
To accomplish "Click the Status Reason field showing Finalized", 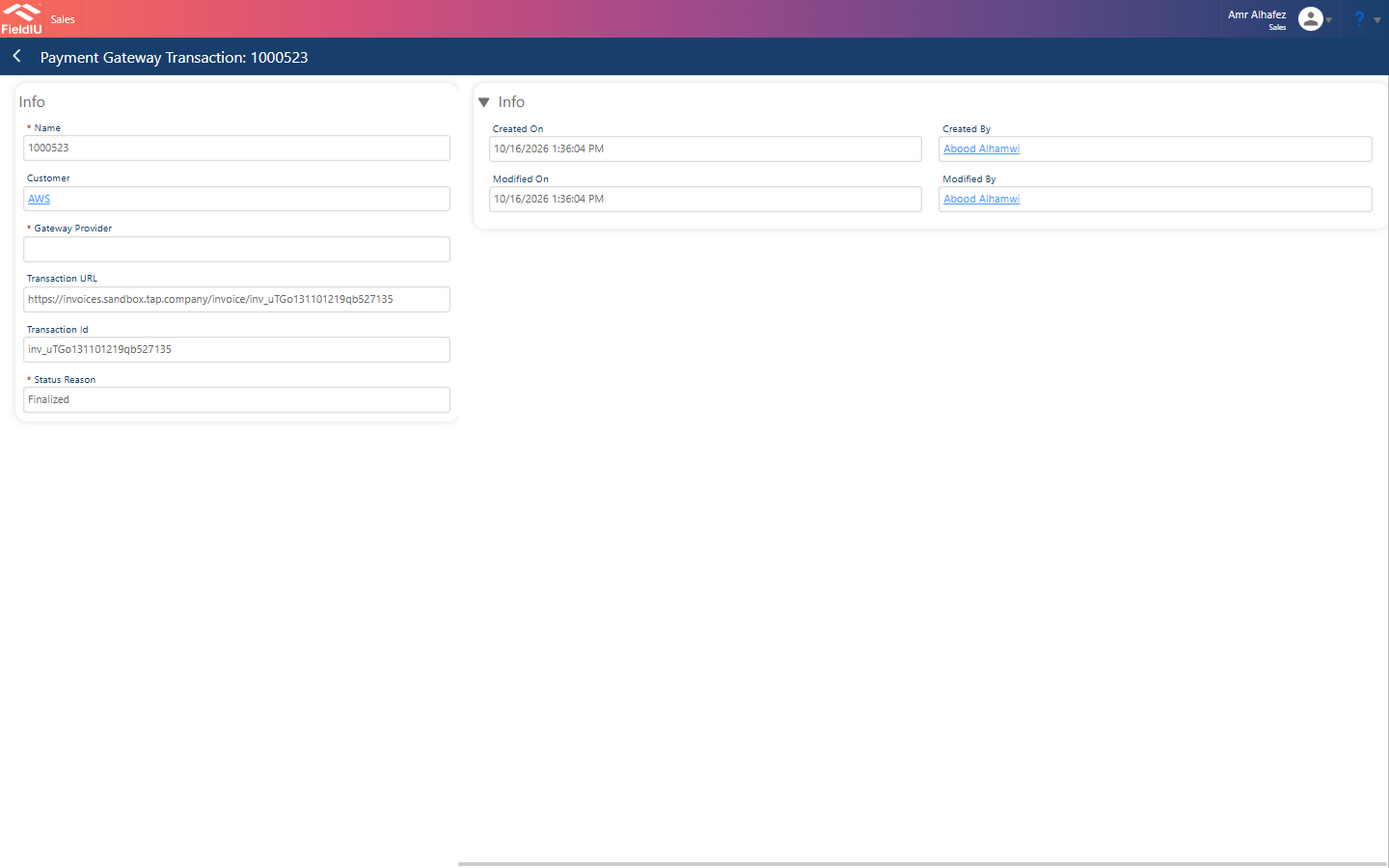I will tap(236, 399).
